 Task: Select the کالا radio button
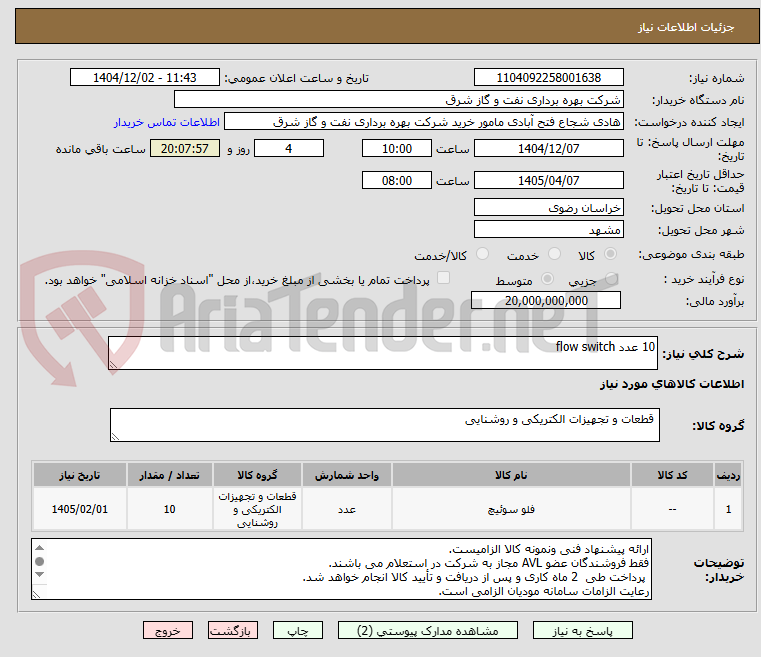(x=610, y=254)
